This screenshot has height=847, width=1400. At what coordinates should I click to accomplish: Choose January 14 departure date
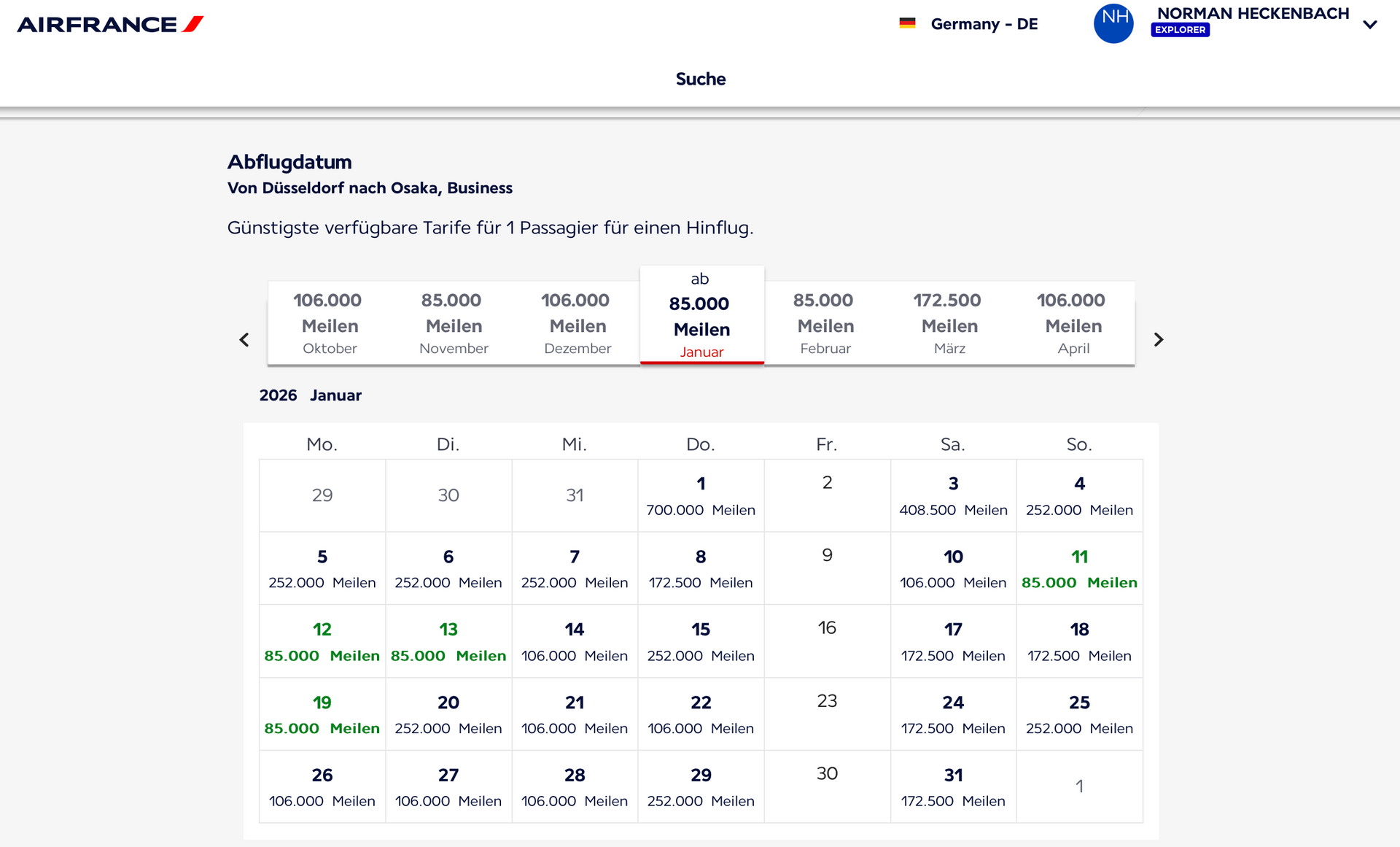[575, 642]
